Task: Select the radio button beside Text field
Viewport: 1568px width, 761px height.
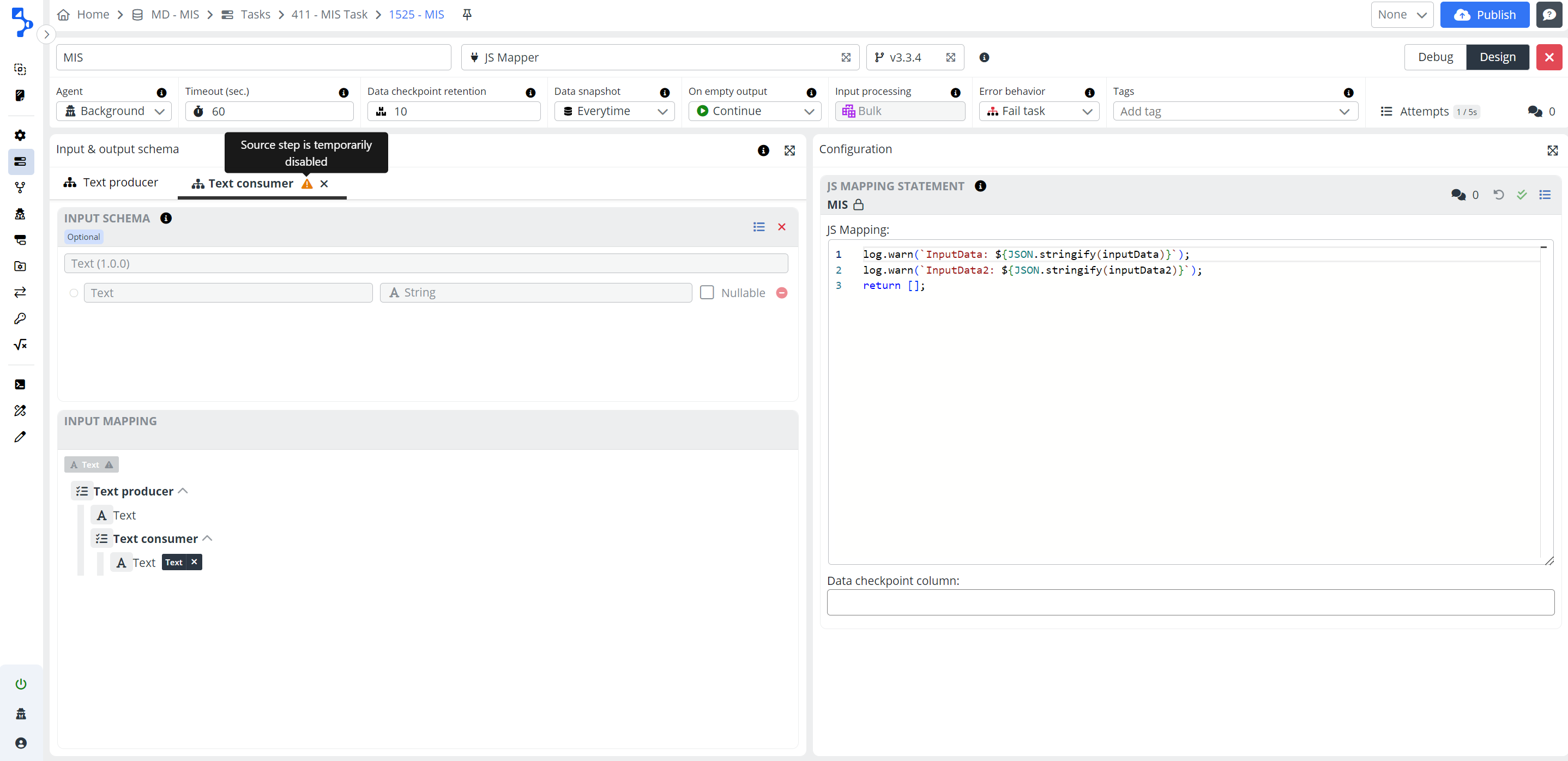Action: [x=74, y=293]
